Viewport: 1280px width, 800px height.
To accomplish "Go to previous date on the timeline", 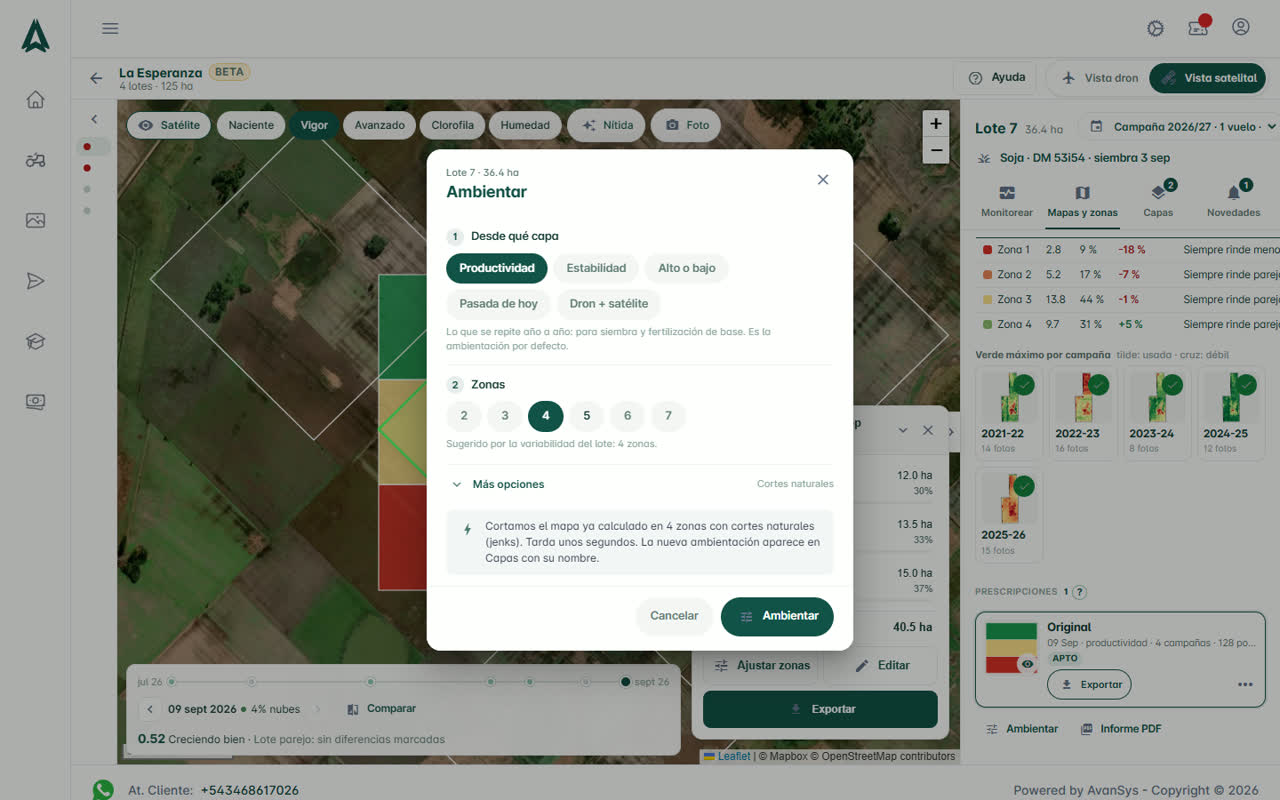I will 150,709.
